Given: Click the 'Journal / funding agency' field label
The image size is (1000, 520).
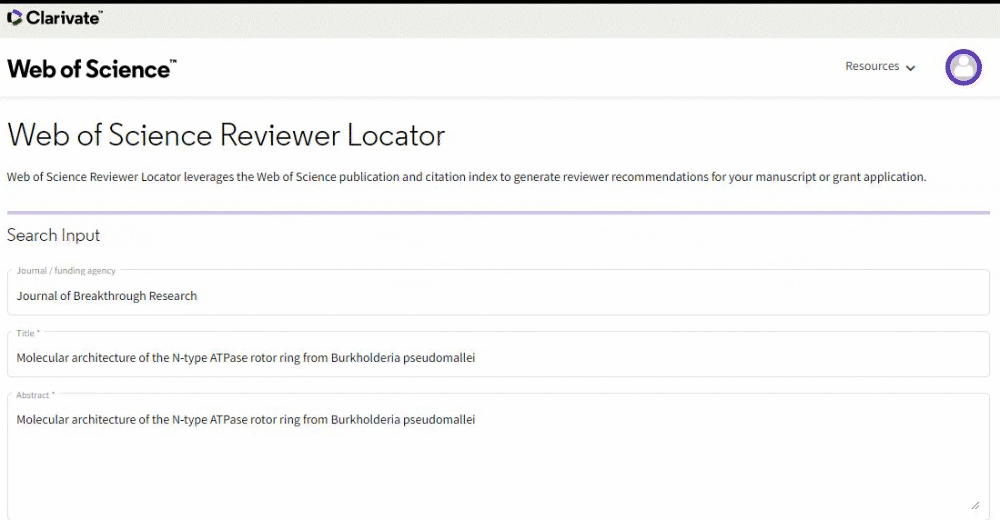Looking at the screenshot, I should tap(66, 271).
